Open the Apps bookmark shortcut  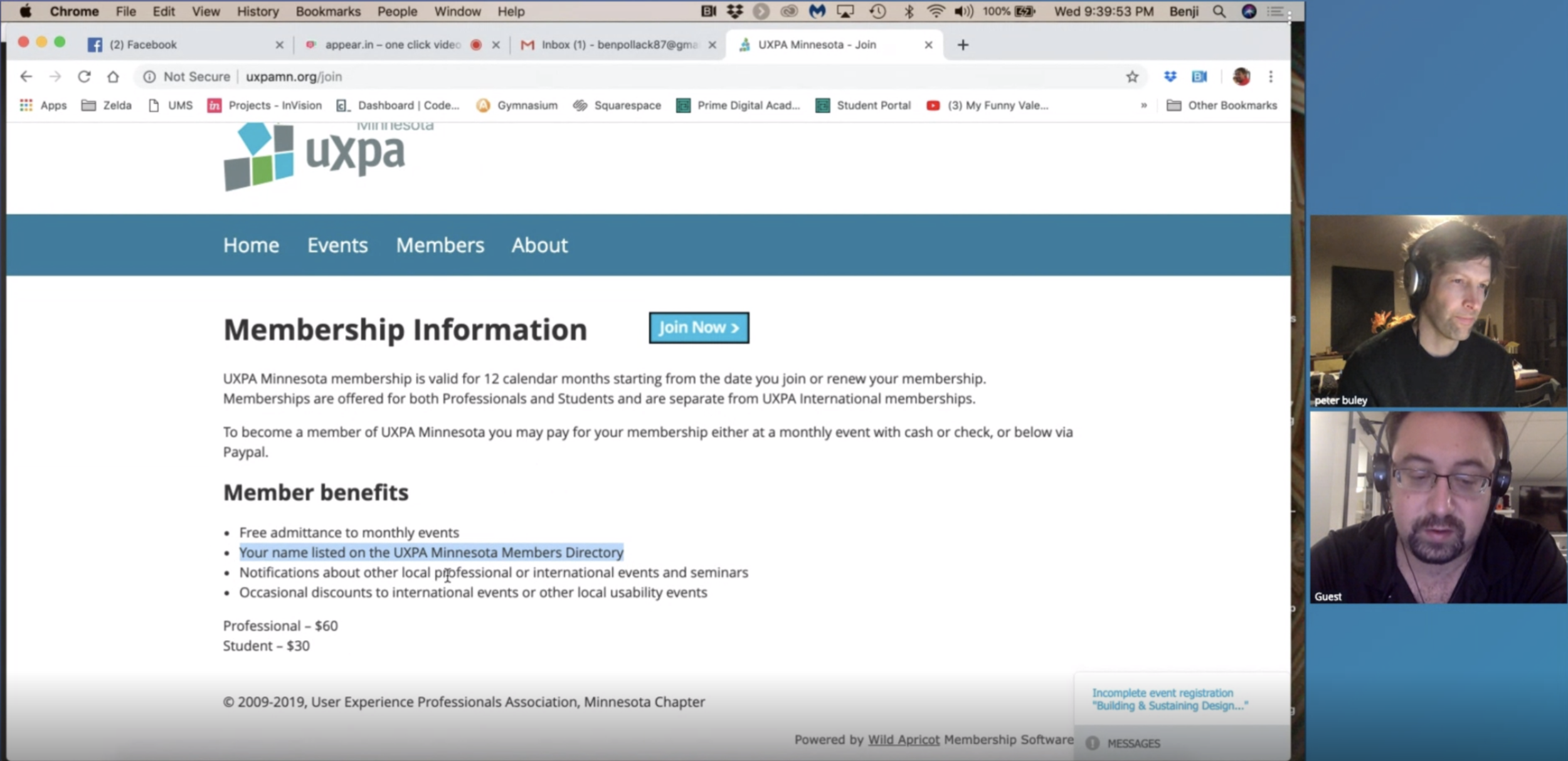43,105
